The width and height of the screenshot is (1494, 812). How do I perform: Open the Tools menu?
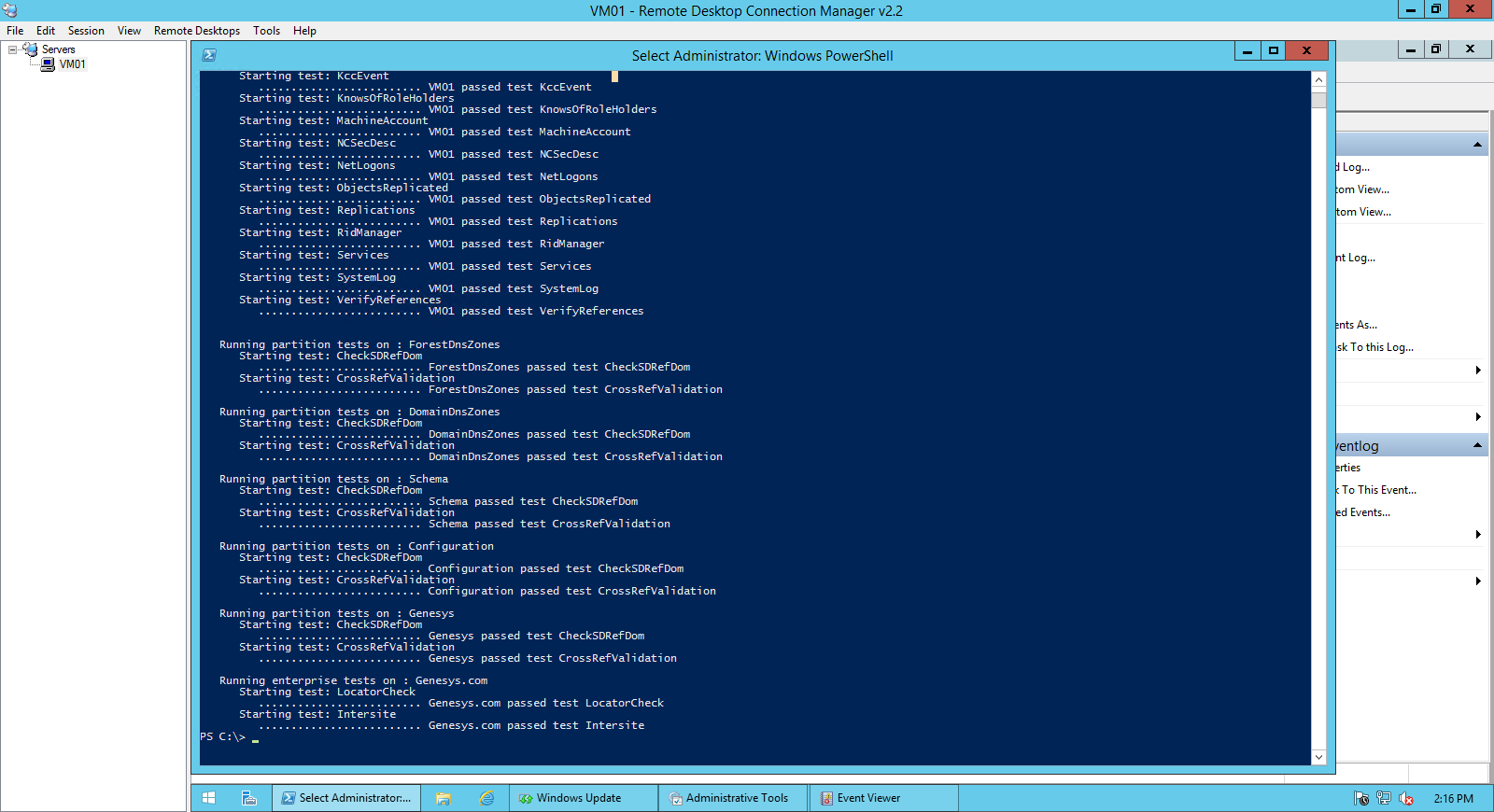tap(266, 31)
